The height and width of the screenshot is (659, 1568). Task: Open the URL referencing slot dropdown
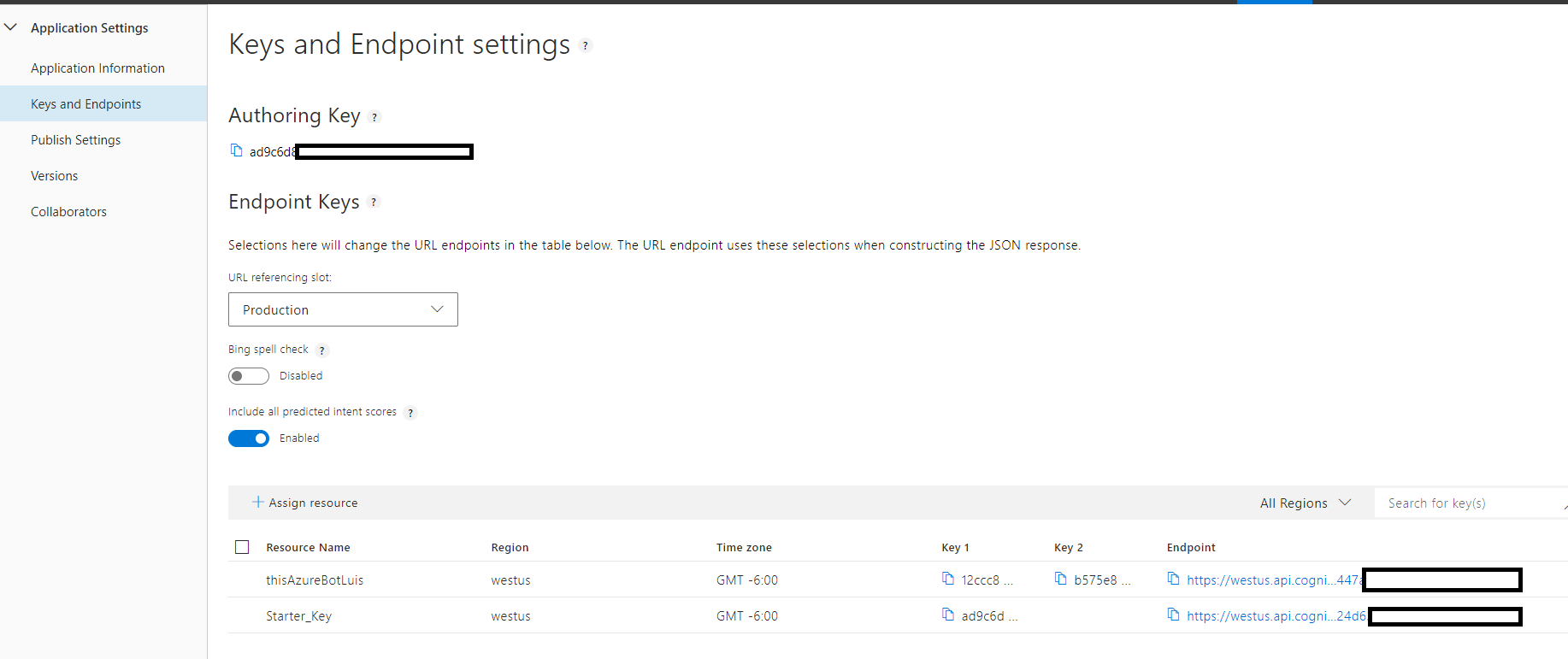pyautogui.click(x=343, y=309)
